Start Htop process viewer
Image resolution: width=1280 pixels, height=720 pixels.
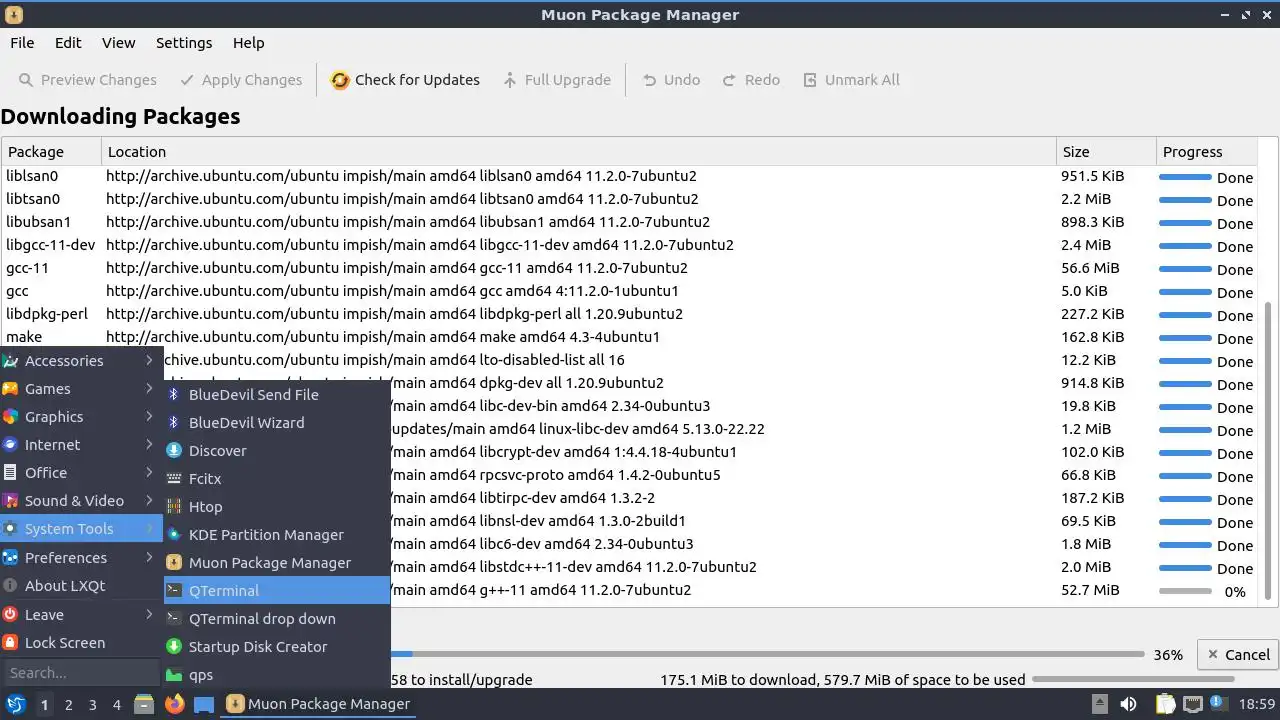pyautogui.click(x=277, y=506)
